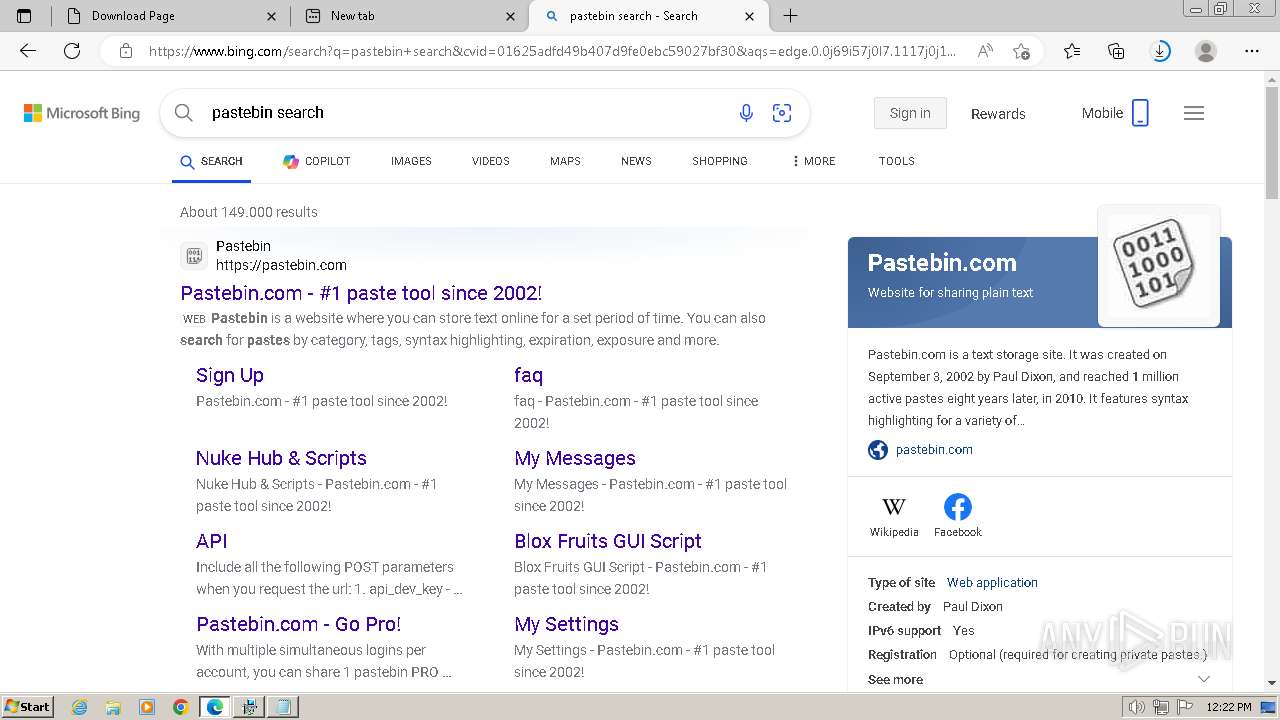Start voice search with the microphone icon

pyautogui.click(x=746, y=113)
